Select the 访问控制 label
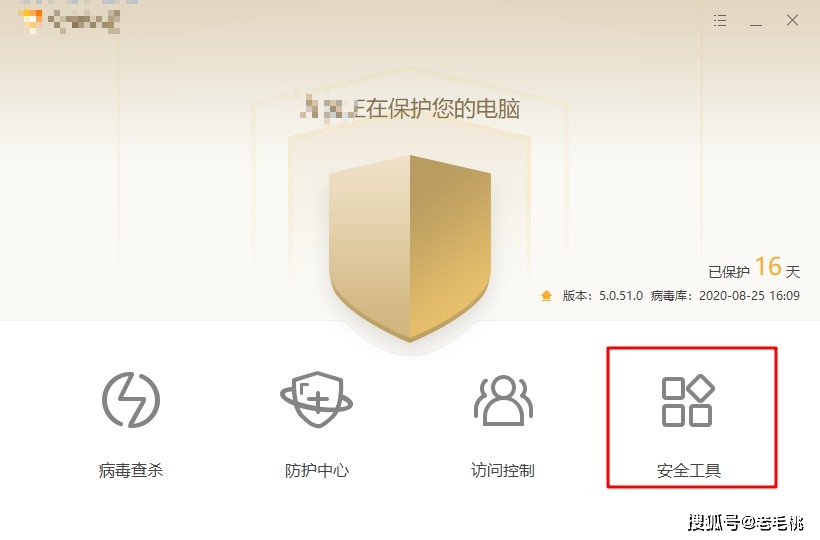Image resolution: width=820 pixels, height=540 pixels. point(503,470)
